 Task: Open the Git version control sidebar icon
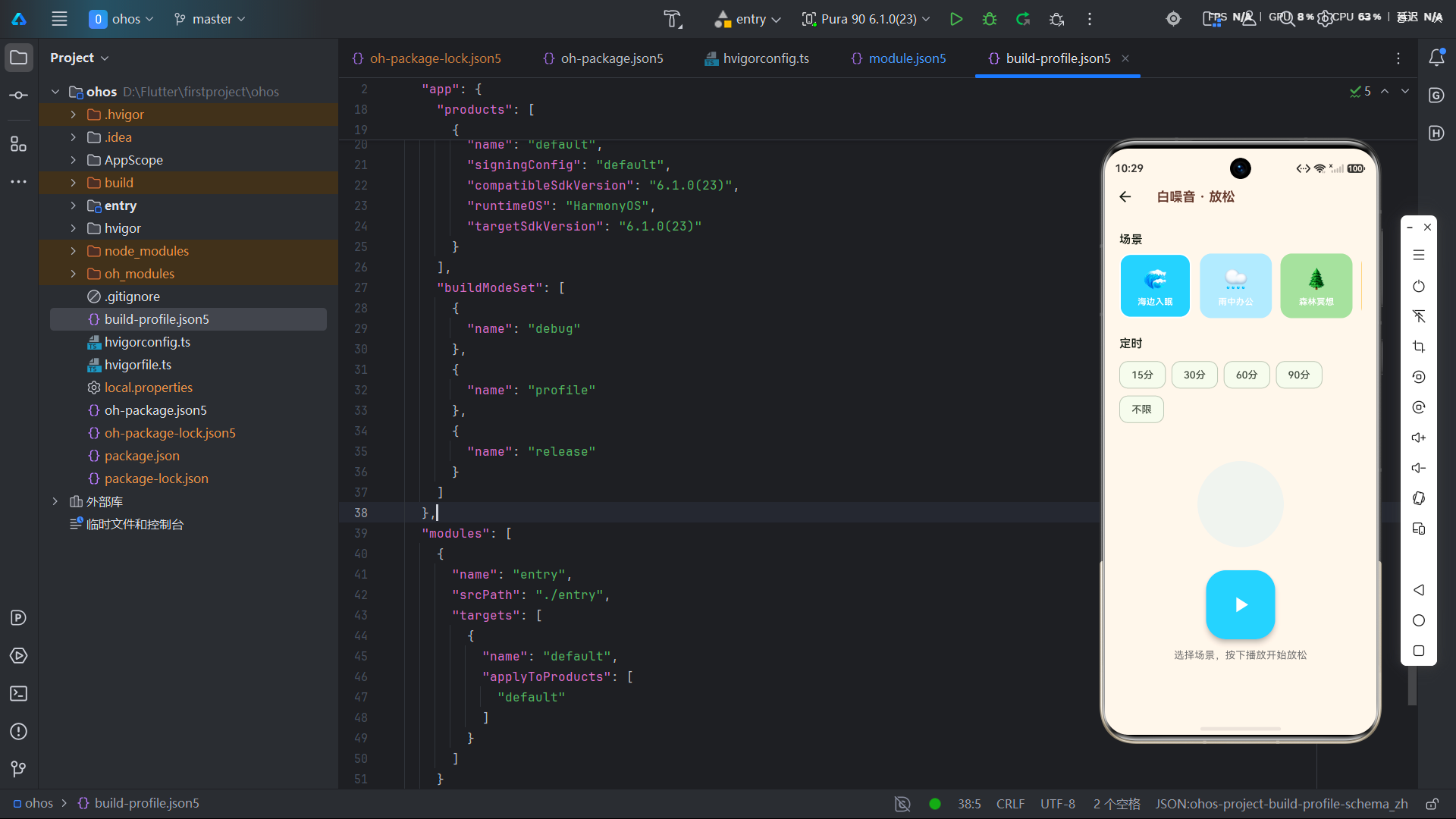(19, 769)
